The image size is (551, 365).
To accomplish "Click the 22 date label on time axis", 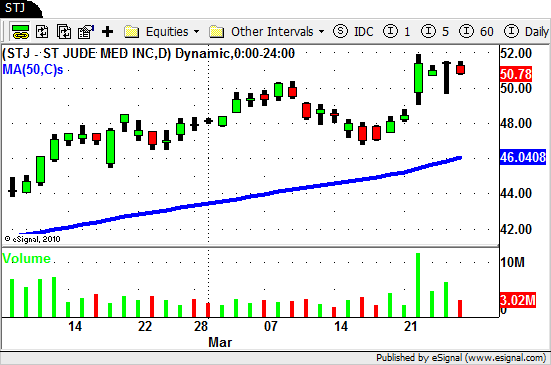I will 145,326.
